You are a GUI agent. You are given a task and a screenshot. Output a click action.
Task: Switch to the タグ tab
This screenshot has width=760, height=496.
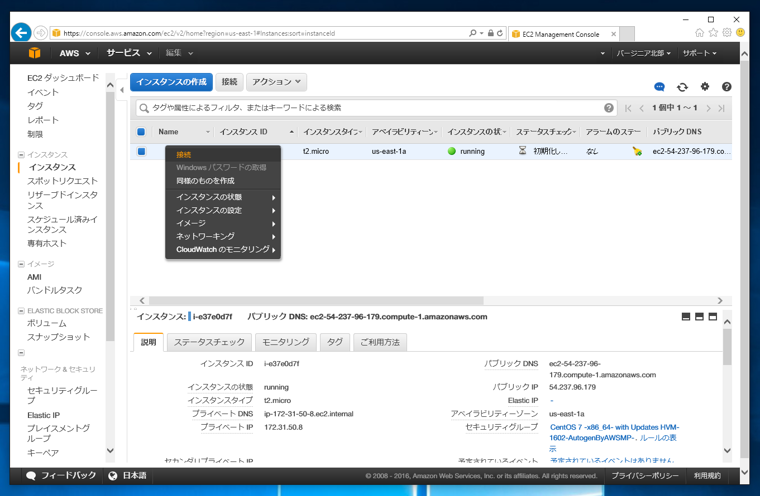coord(334,342)
